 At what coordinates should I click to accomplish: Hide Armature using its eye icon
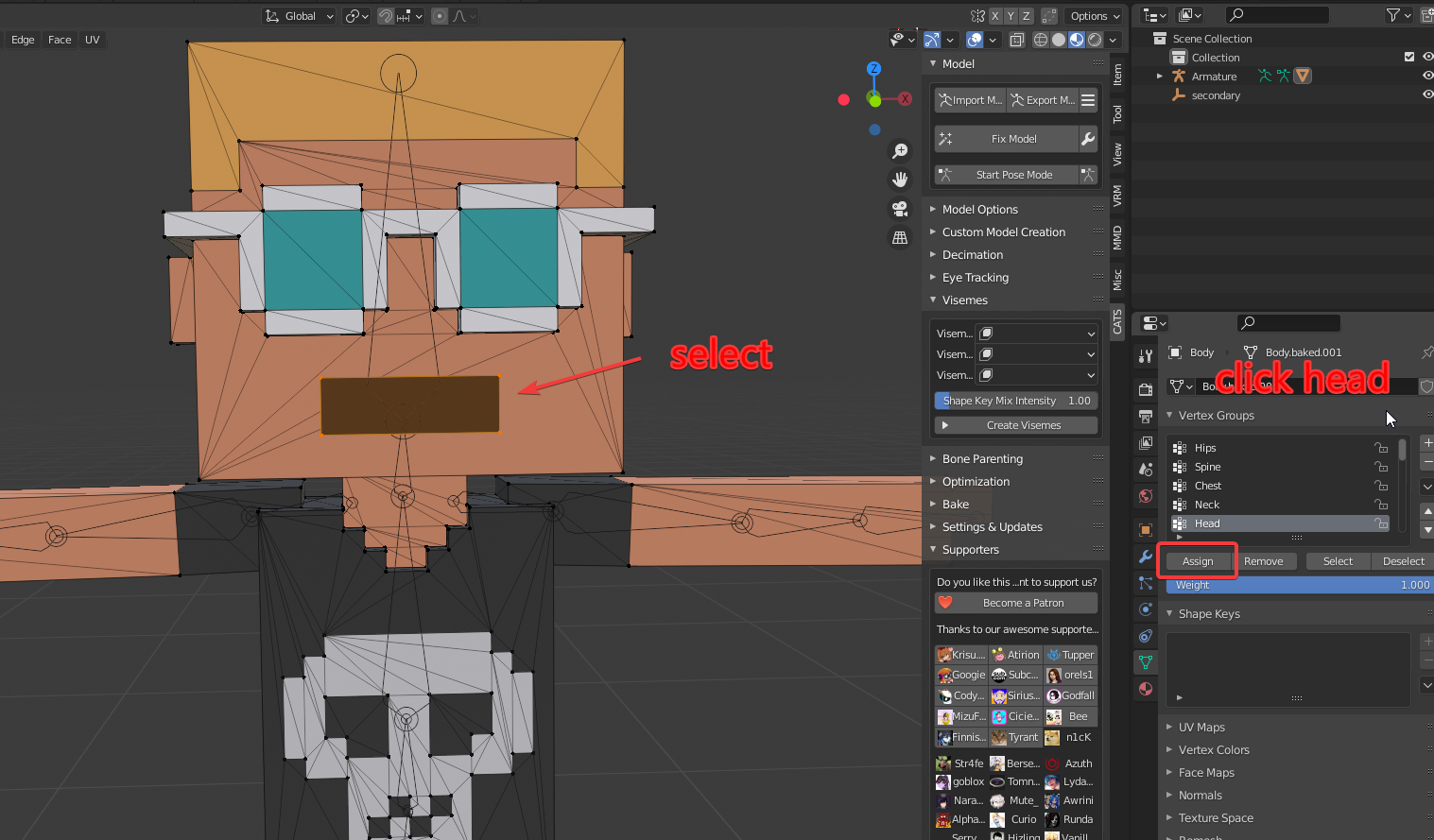point(1427,77)
